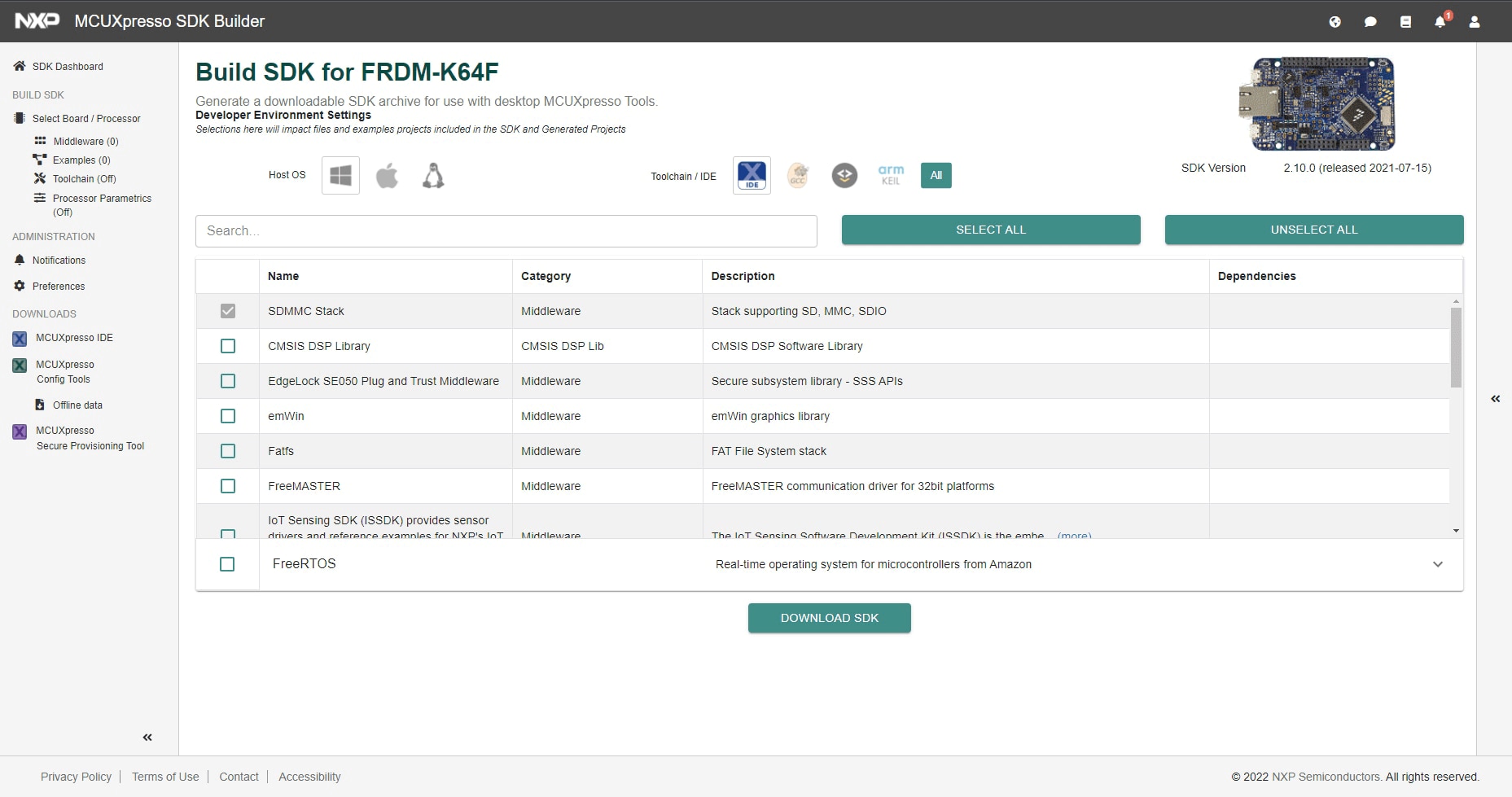Click the globe language icon
Image resolution: width=1512 pixels, height=797 pixels.
1335,22
